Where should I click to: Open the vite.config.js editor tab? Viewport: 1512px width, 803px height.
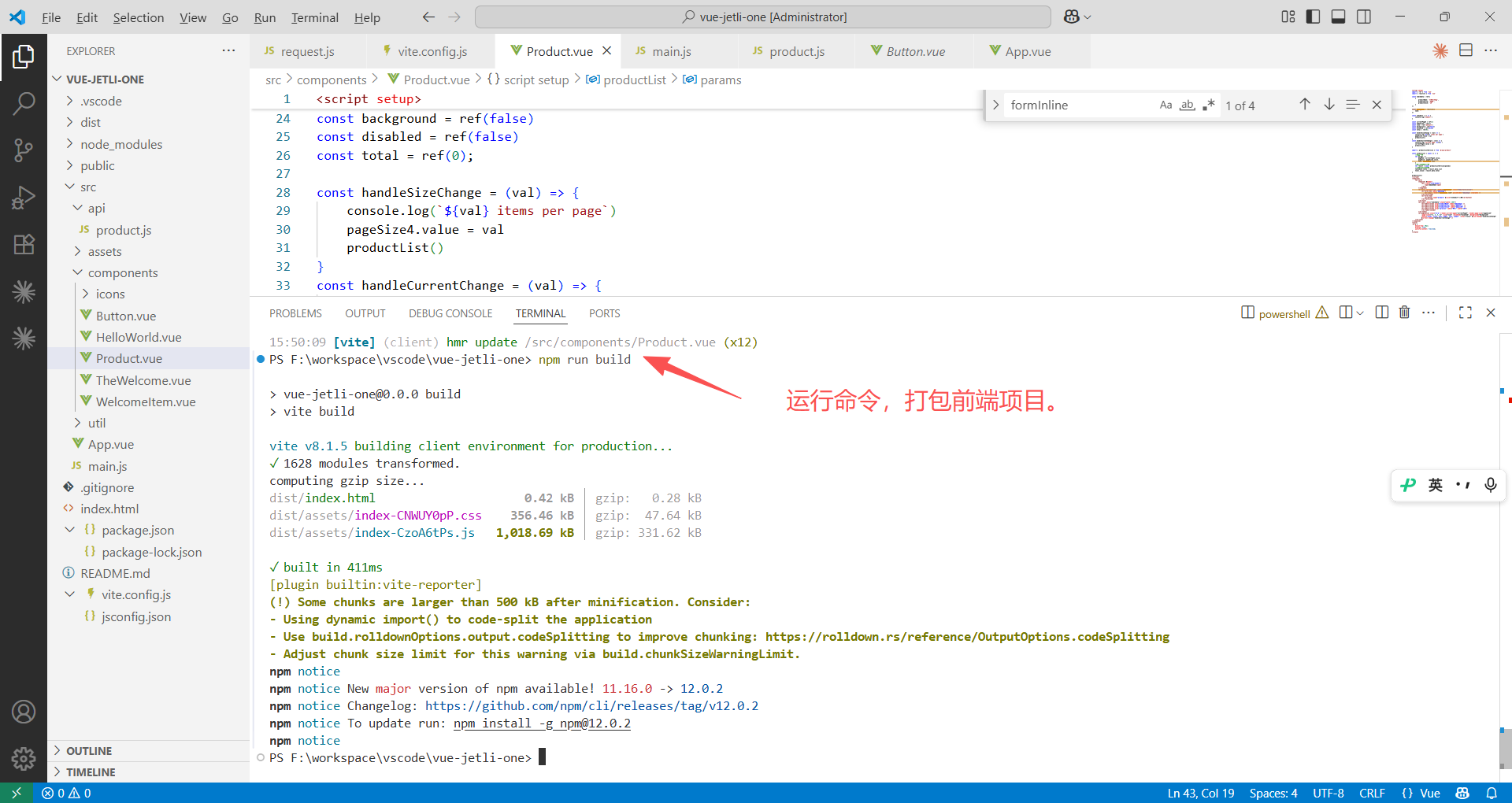[x=432, y=51]
